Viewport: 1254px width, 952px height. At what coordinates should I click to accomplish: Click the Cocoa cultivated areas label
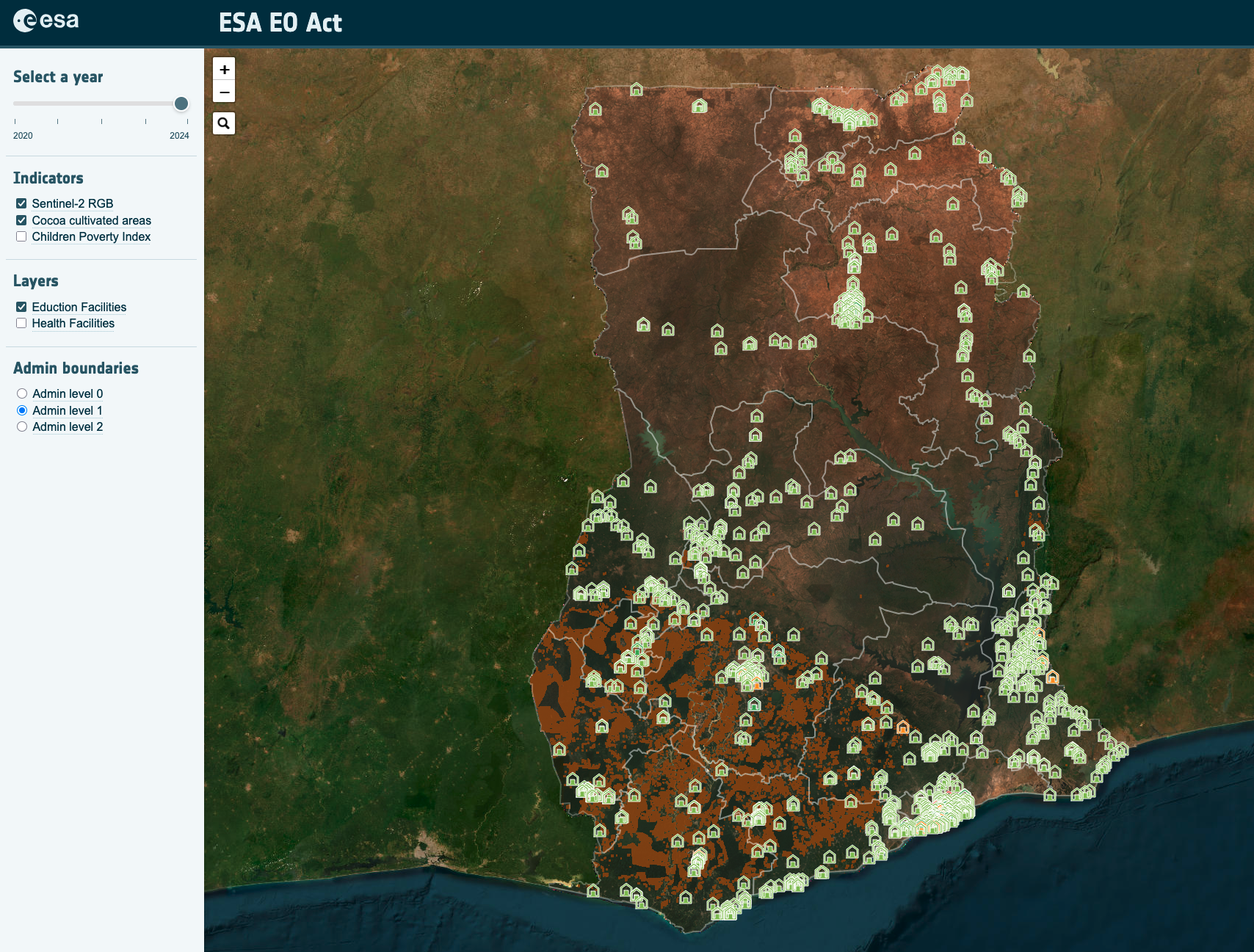[x=92, y=220]
